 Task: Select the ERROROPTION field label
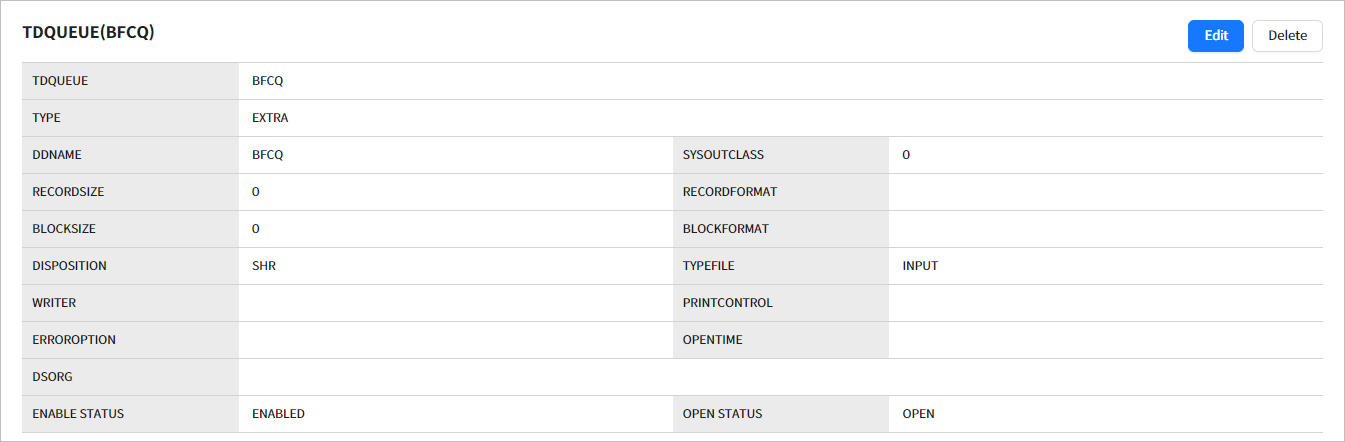[74, 340]
